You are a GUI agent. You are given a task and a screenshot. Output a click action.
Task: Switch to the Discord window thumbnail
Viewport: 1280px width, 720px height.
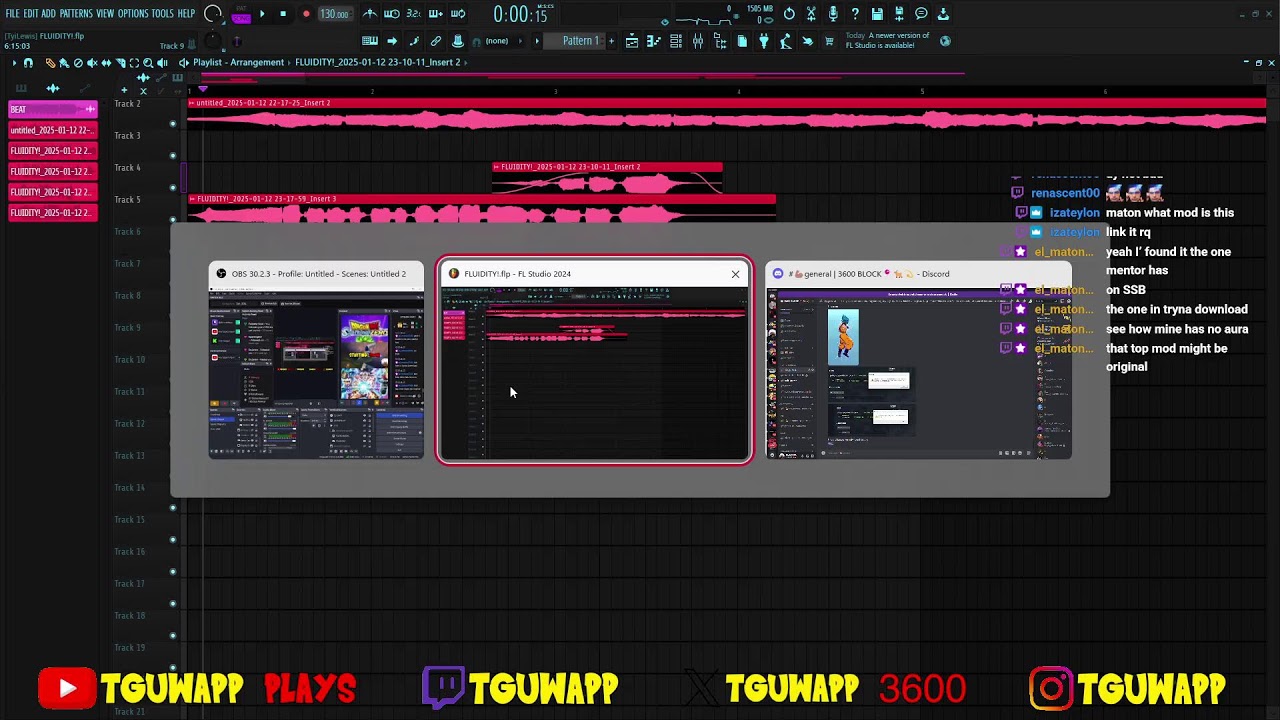tap(918, 360)
